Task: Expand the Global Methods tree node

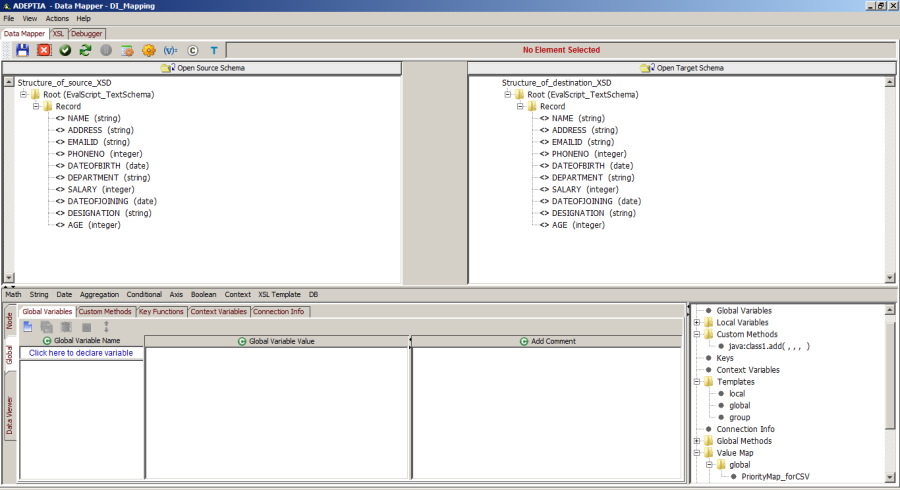Action: [697, 441]
